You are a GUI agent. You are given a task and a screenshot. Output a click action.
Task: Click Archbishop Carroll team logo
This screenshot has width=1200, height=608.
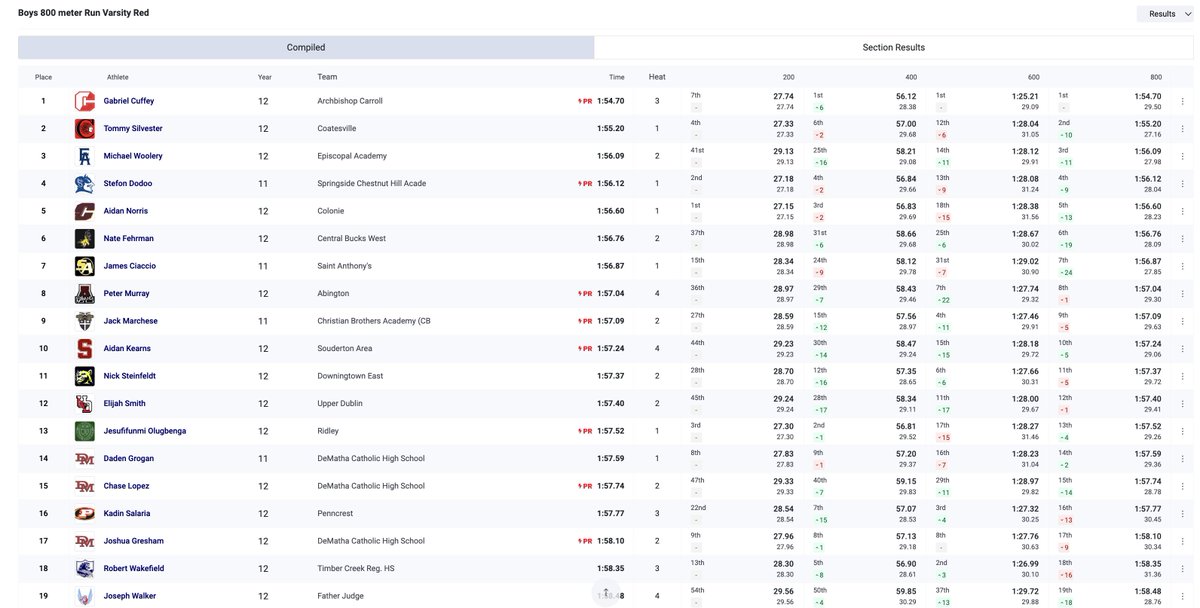[x=84, y=101]
